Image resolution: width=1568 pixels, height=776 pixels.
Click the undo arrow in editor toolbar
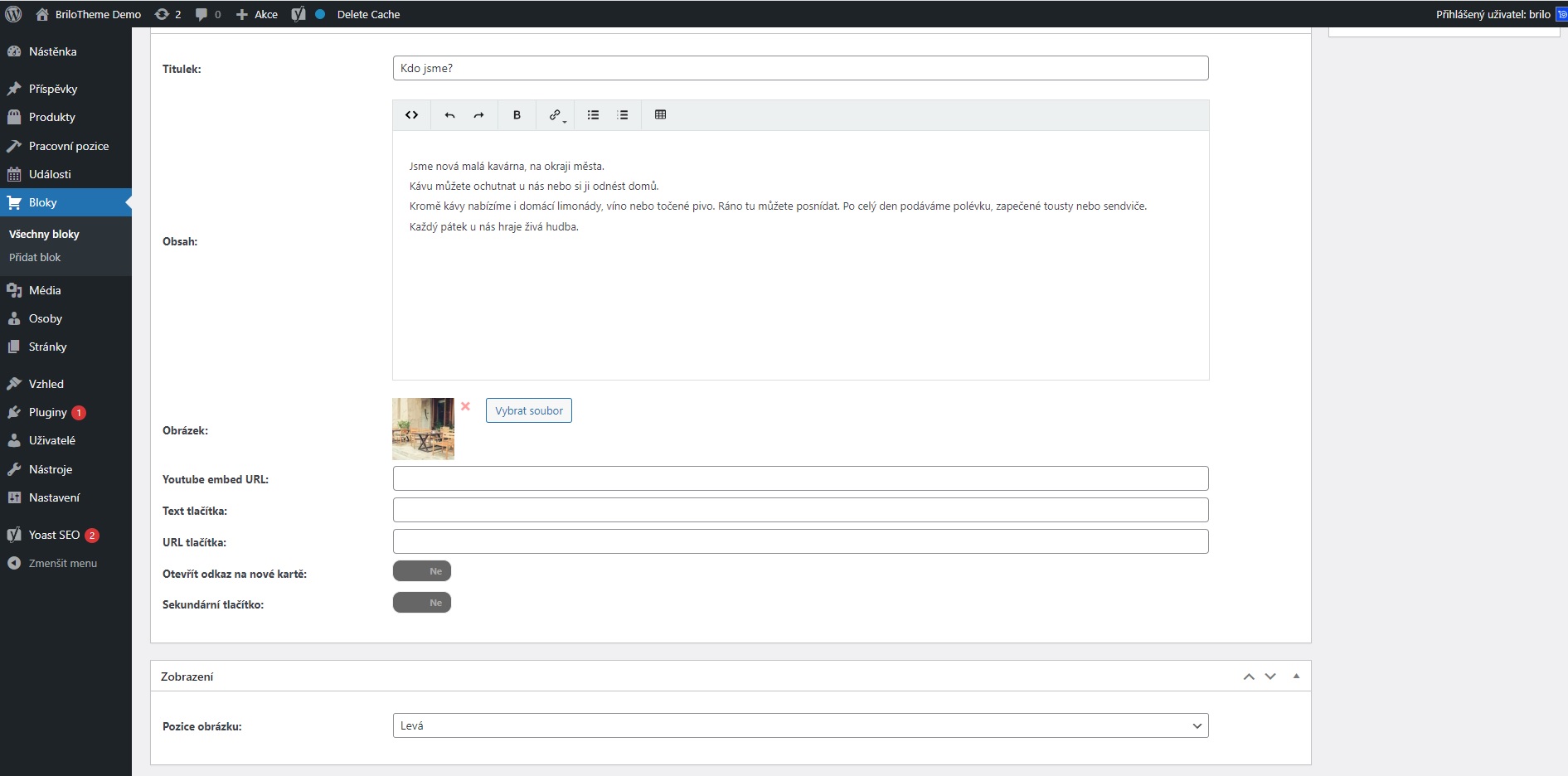(449, 115)
